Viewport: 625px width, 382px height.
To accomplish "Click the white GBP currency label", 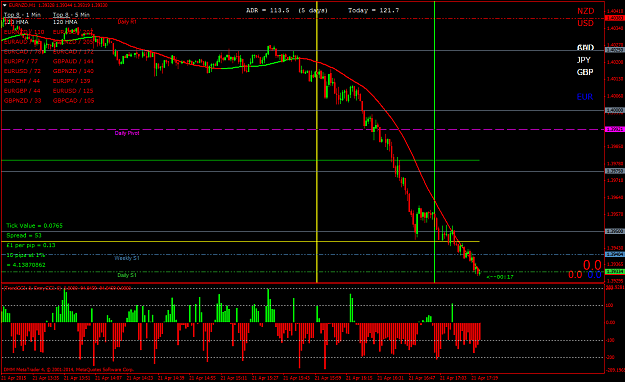I will [585, 72].
